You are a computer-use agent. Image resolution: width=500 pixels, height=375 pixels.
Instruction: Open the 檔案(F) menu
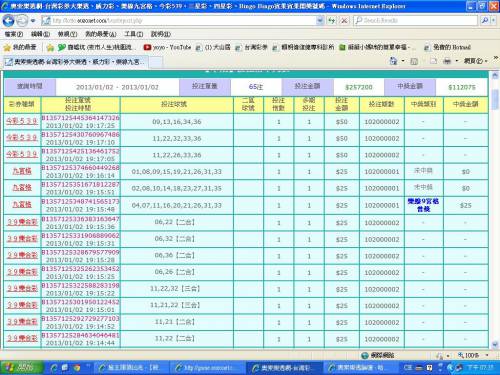coord(14,34)
